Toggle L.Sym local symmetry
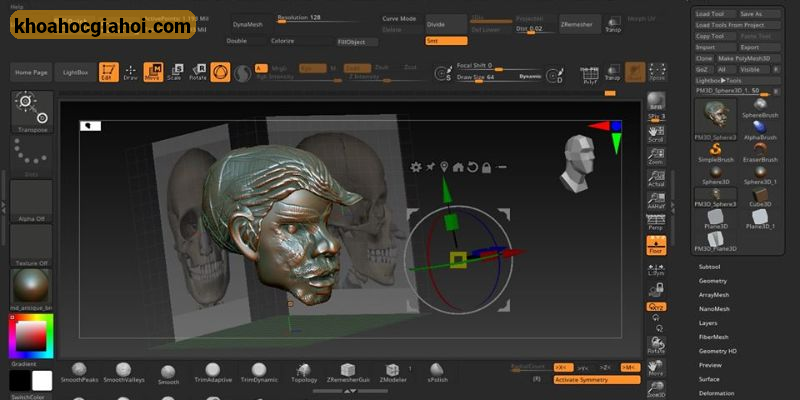The height and width of the screenshot is (400, 800). click(656, 269)
